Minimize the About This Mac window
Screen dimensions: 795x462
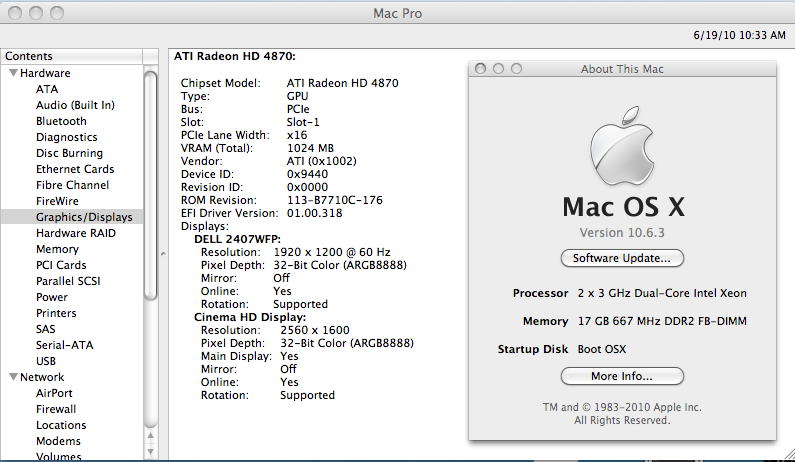click(x=498, y=68)
